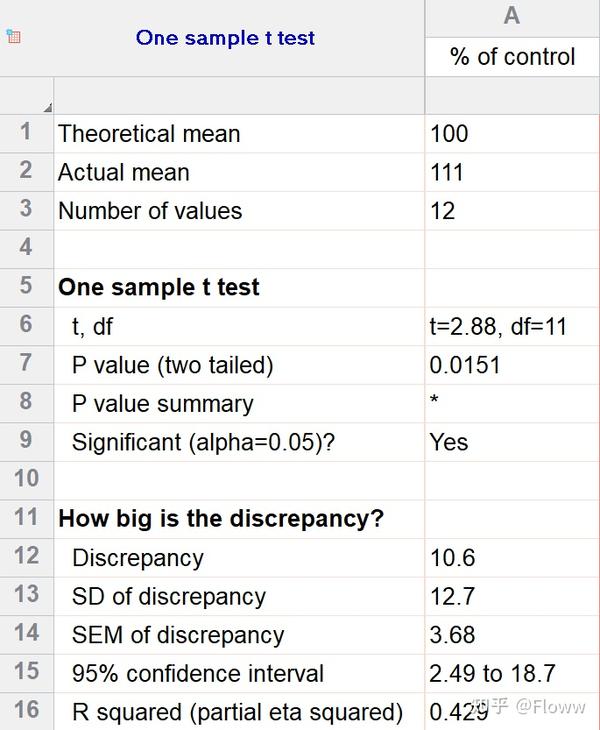The height and width of the screenshot is (730, 600).
Task: Click the "One sample t test" sheet title
Action: click(x=225, y=38)
